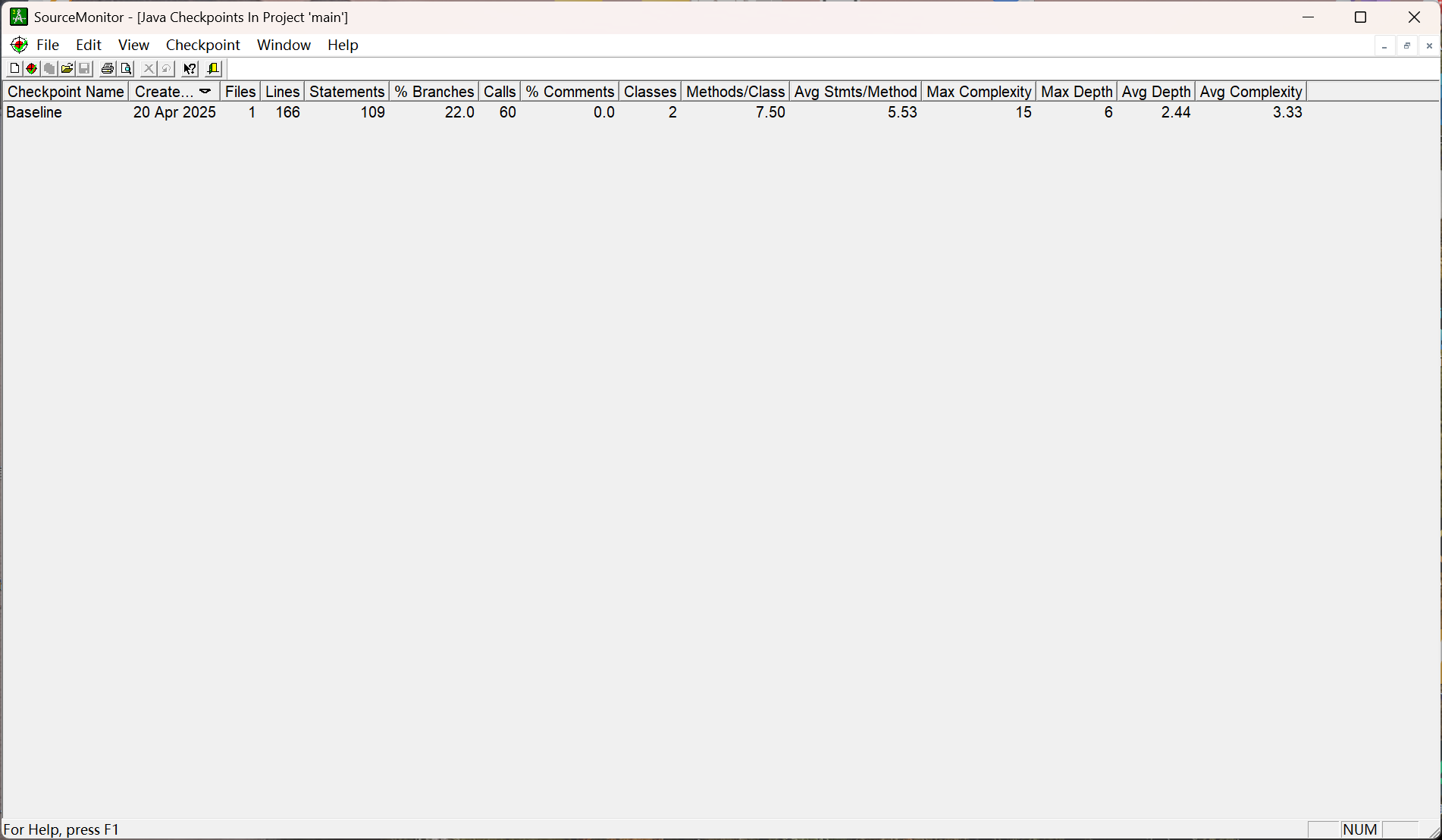Click the SourceMonitor icon in the menu bar
The width and height of the screenshot is (1442, 840).
(20, 45)
